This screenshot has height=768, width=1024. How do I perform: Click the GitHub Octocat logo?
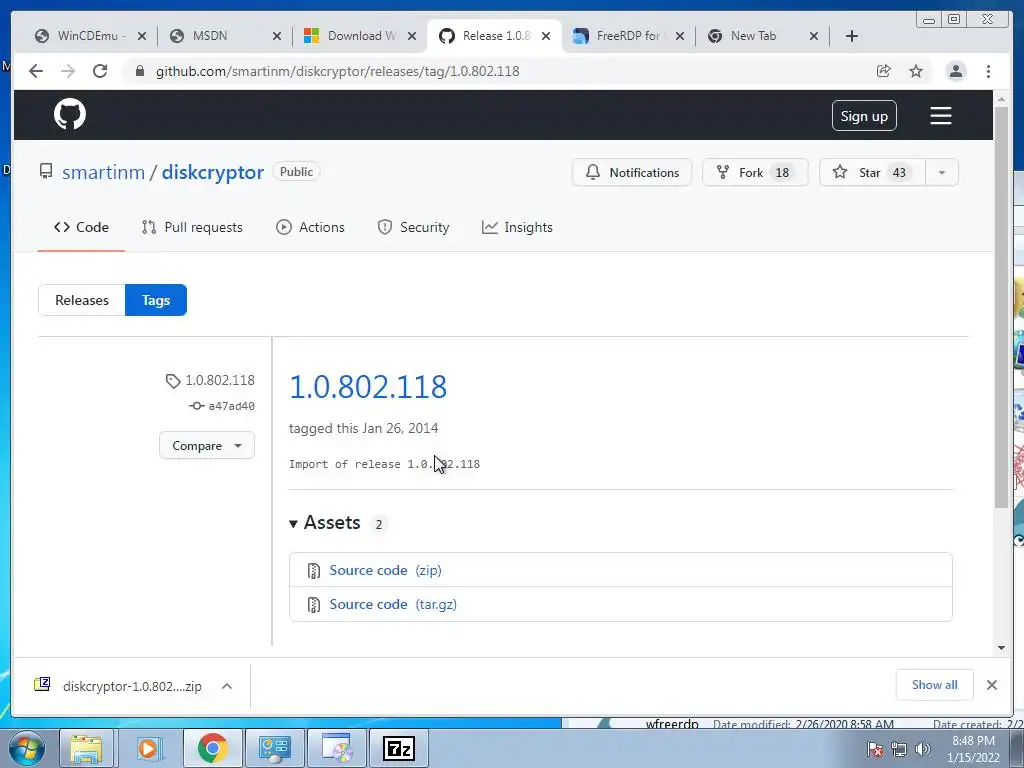pos(70,114)
